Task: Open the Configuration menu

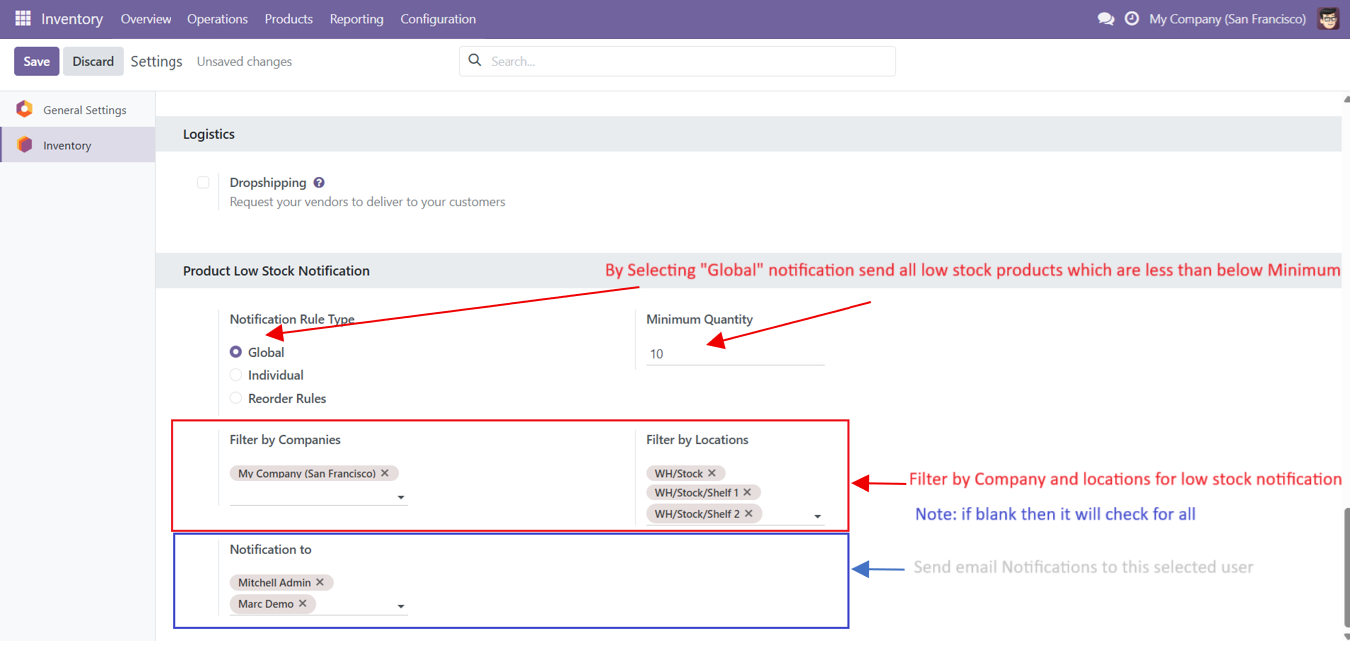Action: tap(438, 19)
